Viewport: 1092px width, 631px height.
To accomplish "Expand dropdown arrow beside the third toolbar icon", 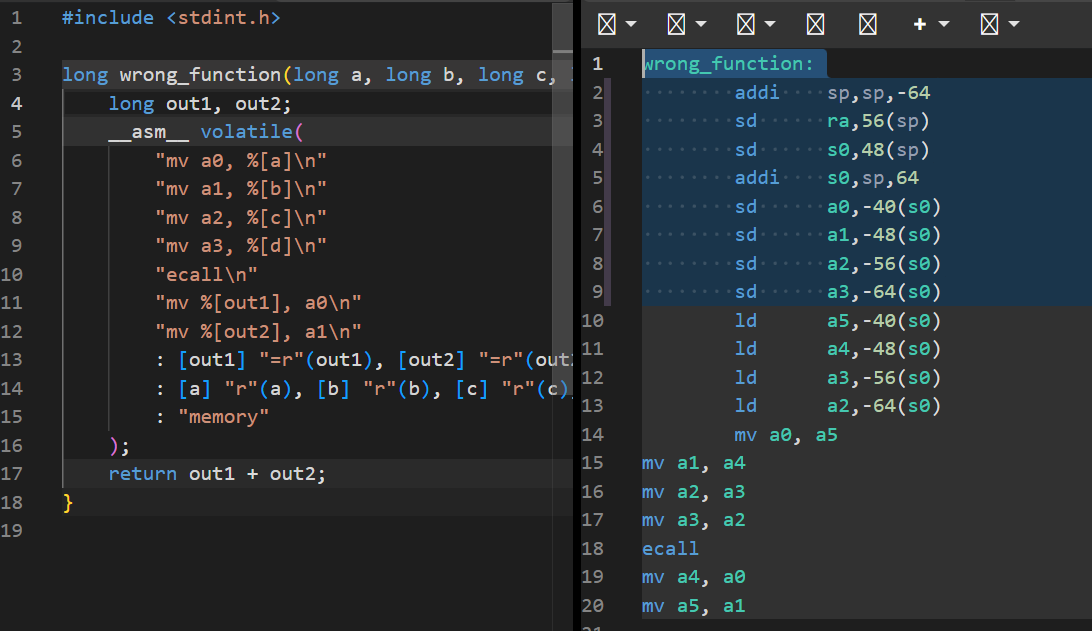I will (x=770, y=24).
